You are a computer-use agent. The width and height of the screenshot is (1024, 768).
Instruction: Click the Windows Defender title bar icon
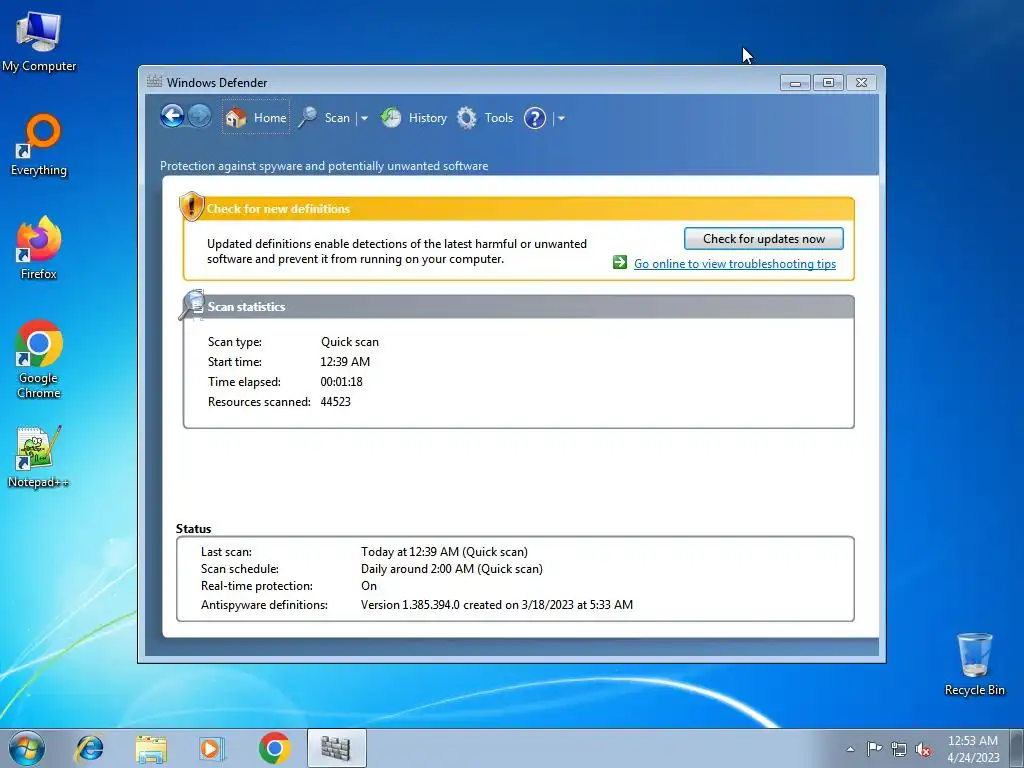[154, 82]
